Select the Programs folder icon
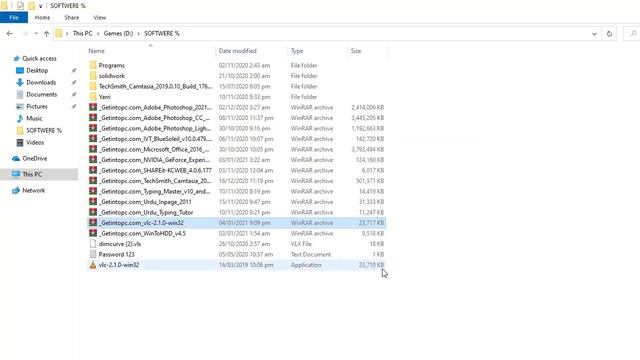The height and width of the screenshot is (360, 640). 93,65
